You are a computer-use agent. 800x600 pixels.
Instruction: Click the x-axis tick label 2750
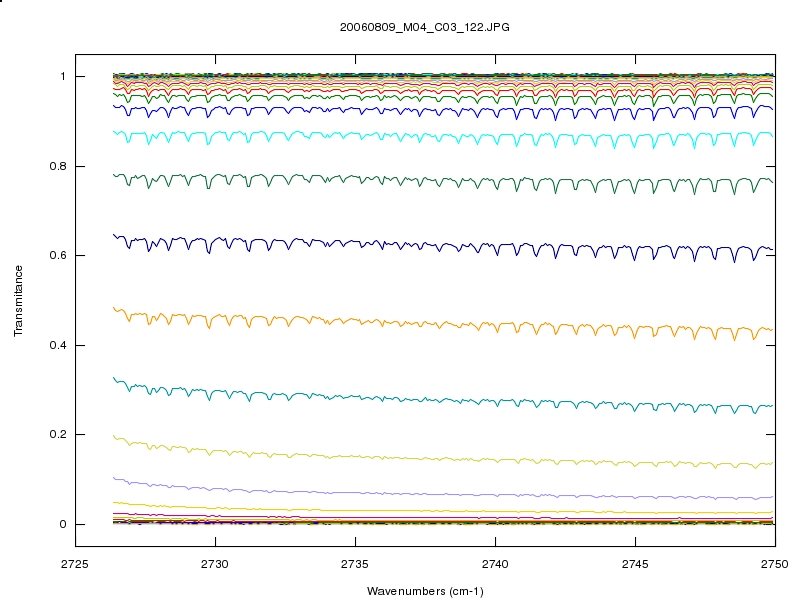click(775, 564)
